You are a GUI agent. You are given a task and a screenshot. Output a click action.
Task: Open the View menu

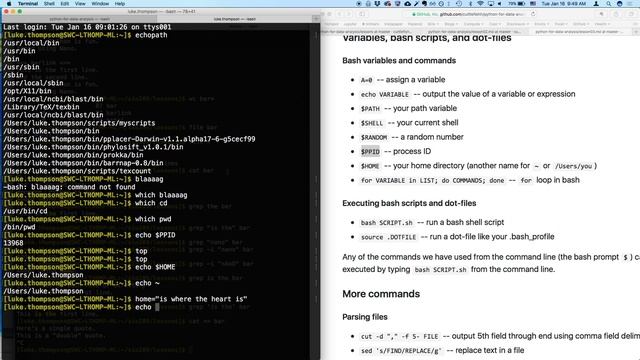[x=80, y=4]
